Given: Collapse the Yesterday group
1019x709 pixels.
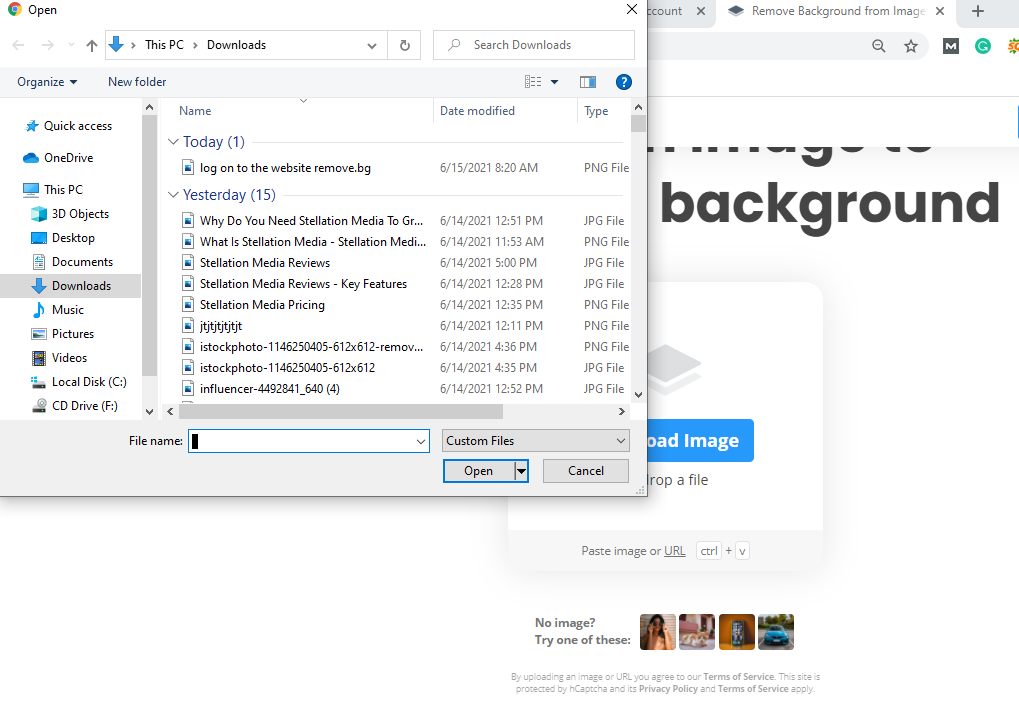Looking at the screenshot, I should click(x=175, y=194).
